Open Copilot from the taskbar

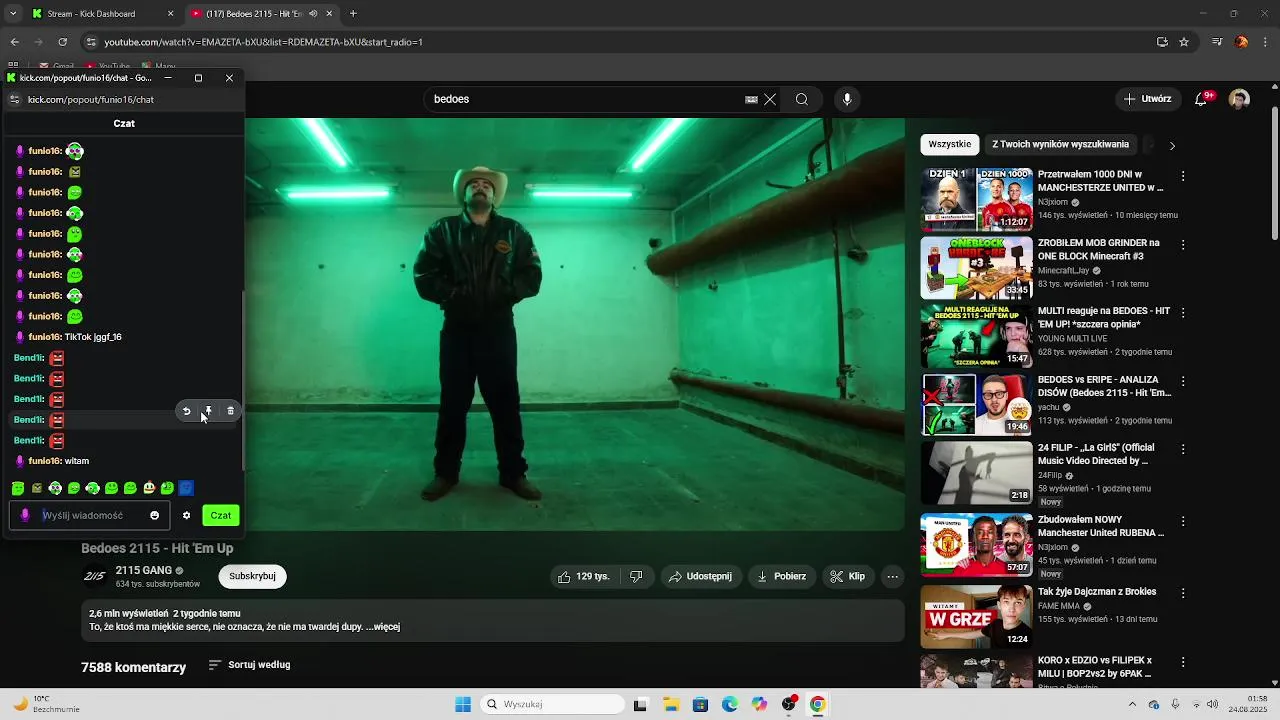coord(759,704)
